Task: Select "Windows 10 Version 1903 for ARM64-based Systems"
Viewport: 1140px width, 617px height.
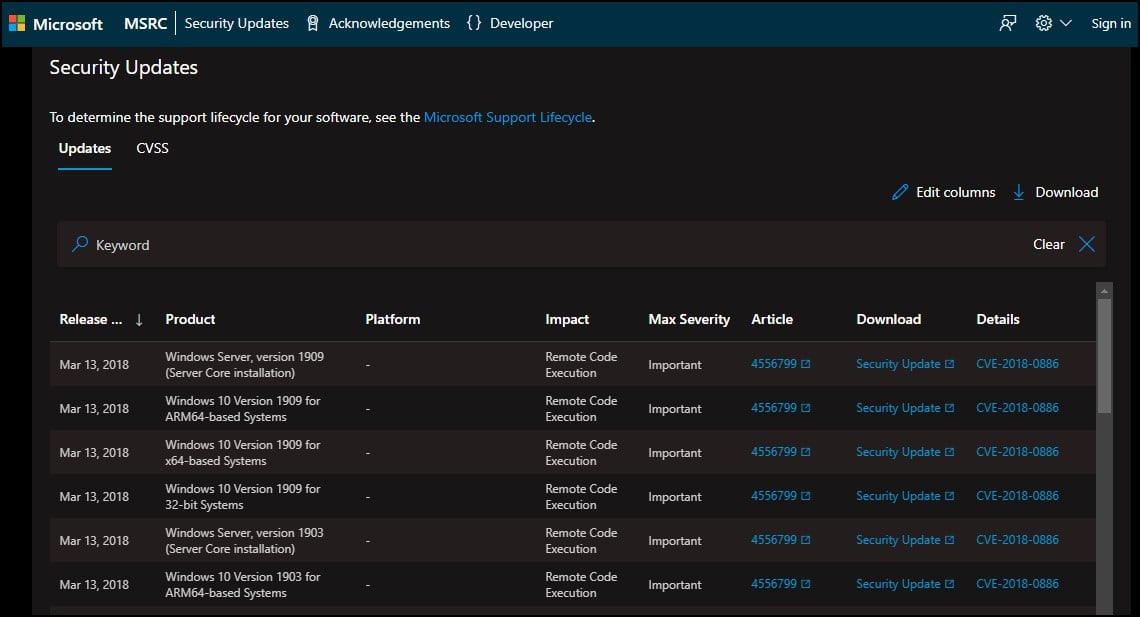Action: [243, 585]
